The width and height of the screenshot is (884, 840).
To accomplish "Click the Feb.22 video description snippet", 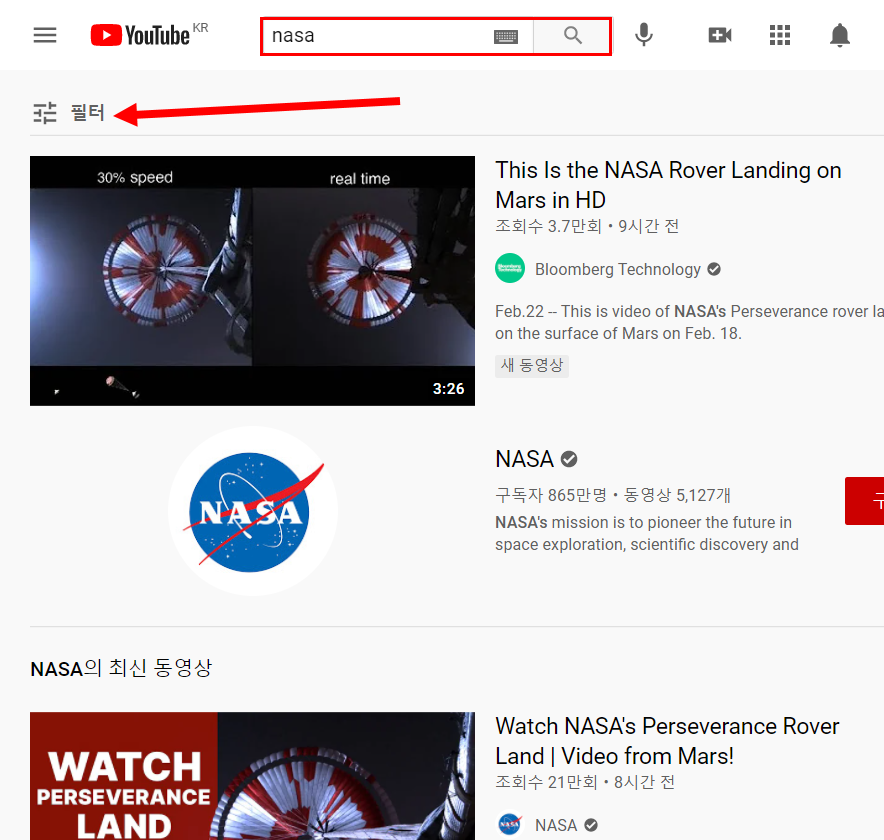I will pos(689,322).
